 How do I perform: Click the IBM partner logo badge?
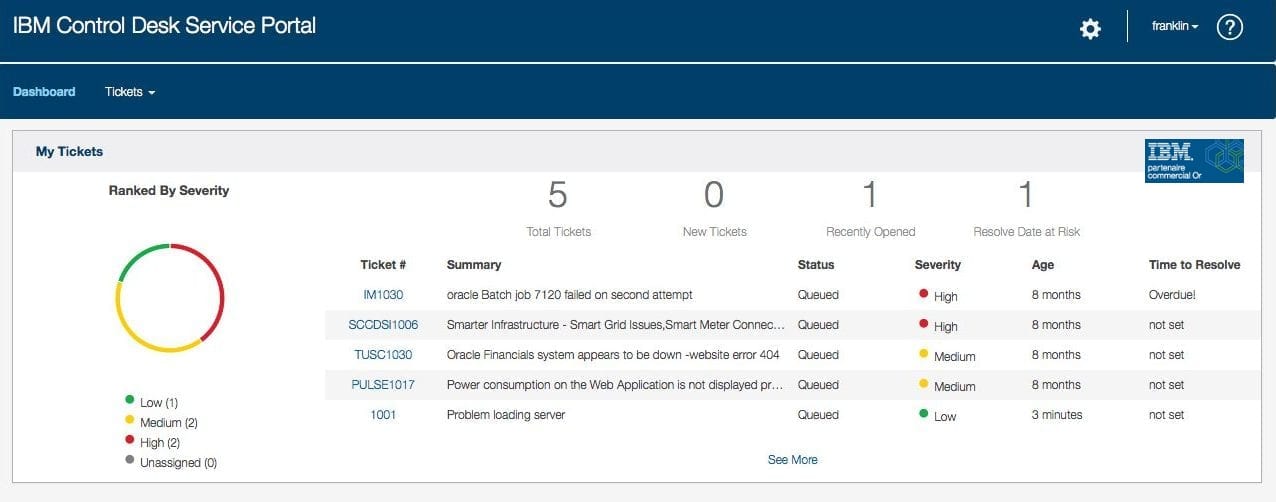(x=1194, y=161)
